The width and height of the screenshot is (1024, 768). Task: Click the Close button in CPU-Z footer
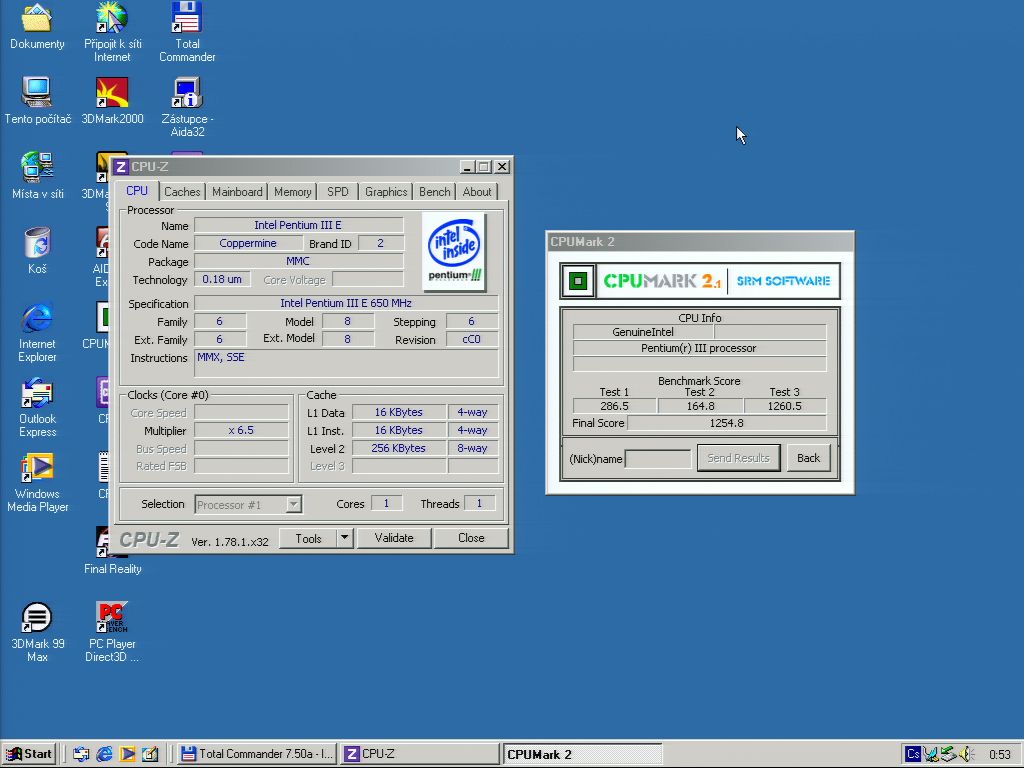tap(471, 538)
